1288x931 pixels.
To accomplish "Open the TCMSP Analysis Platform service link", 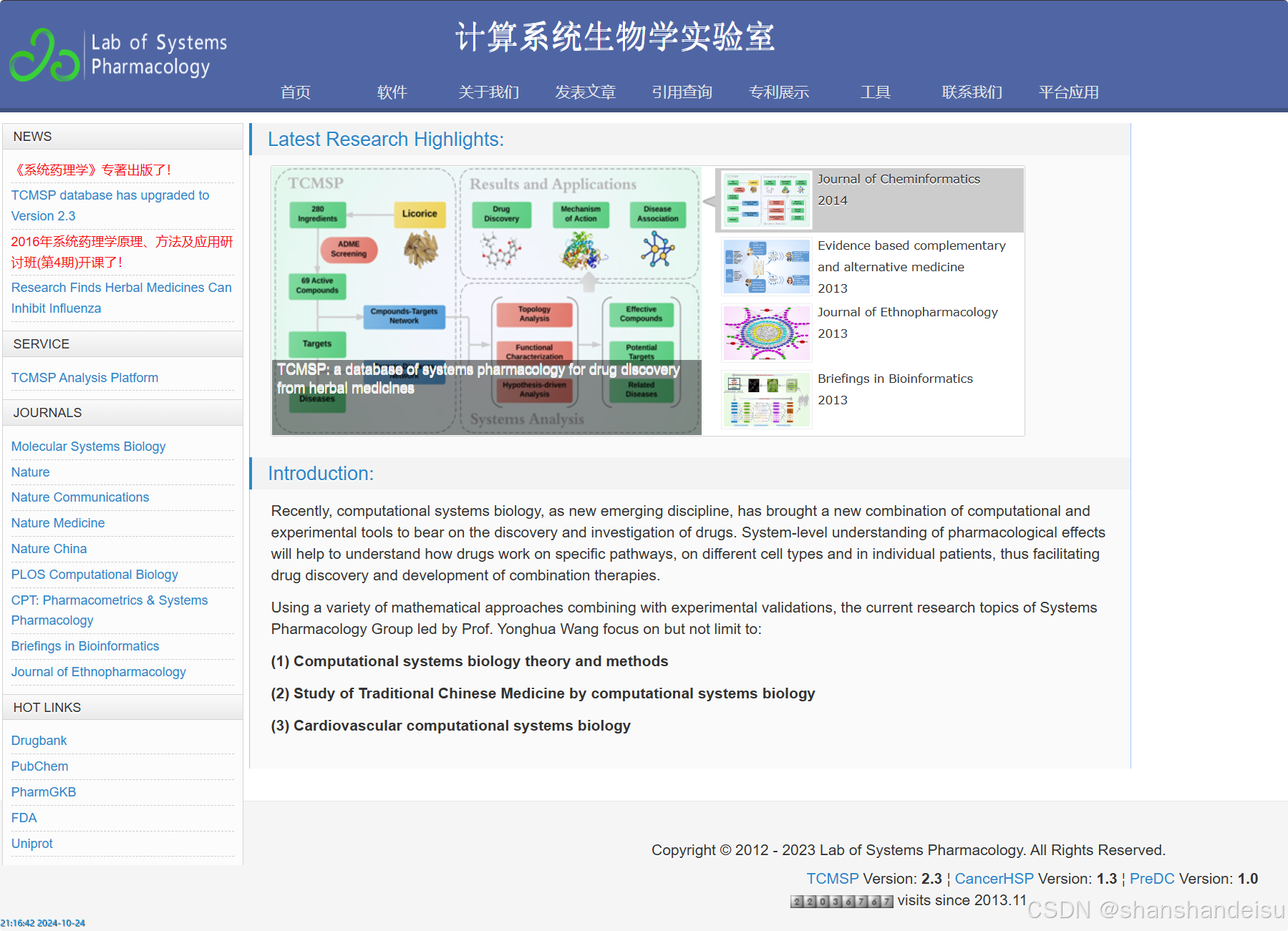I will coord(84,378).
